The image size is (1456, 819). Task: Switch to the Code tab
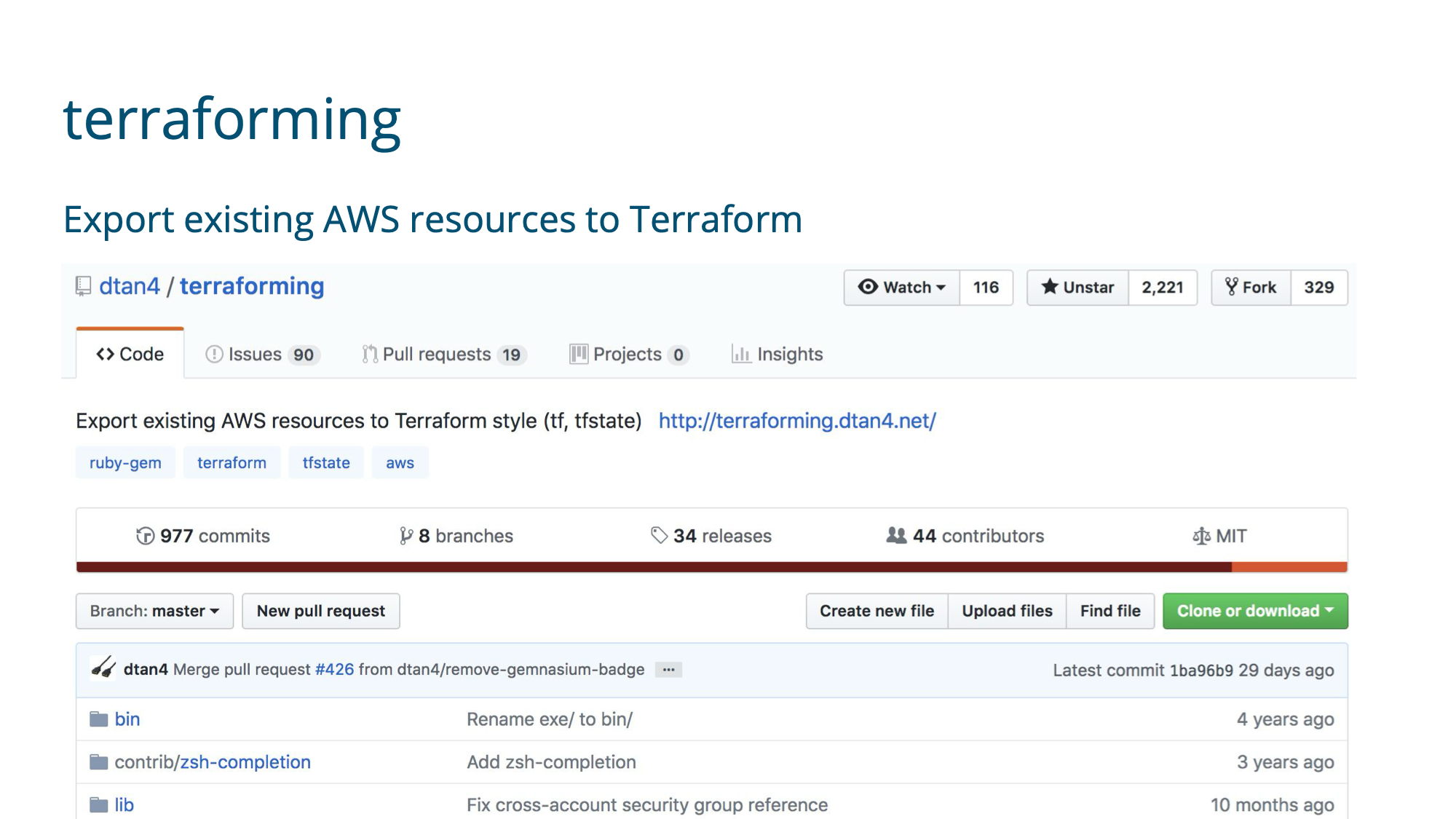click(x=130, y=354)
